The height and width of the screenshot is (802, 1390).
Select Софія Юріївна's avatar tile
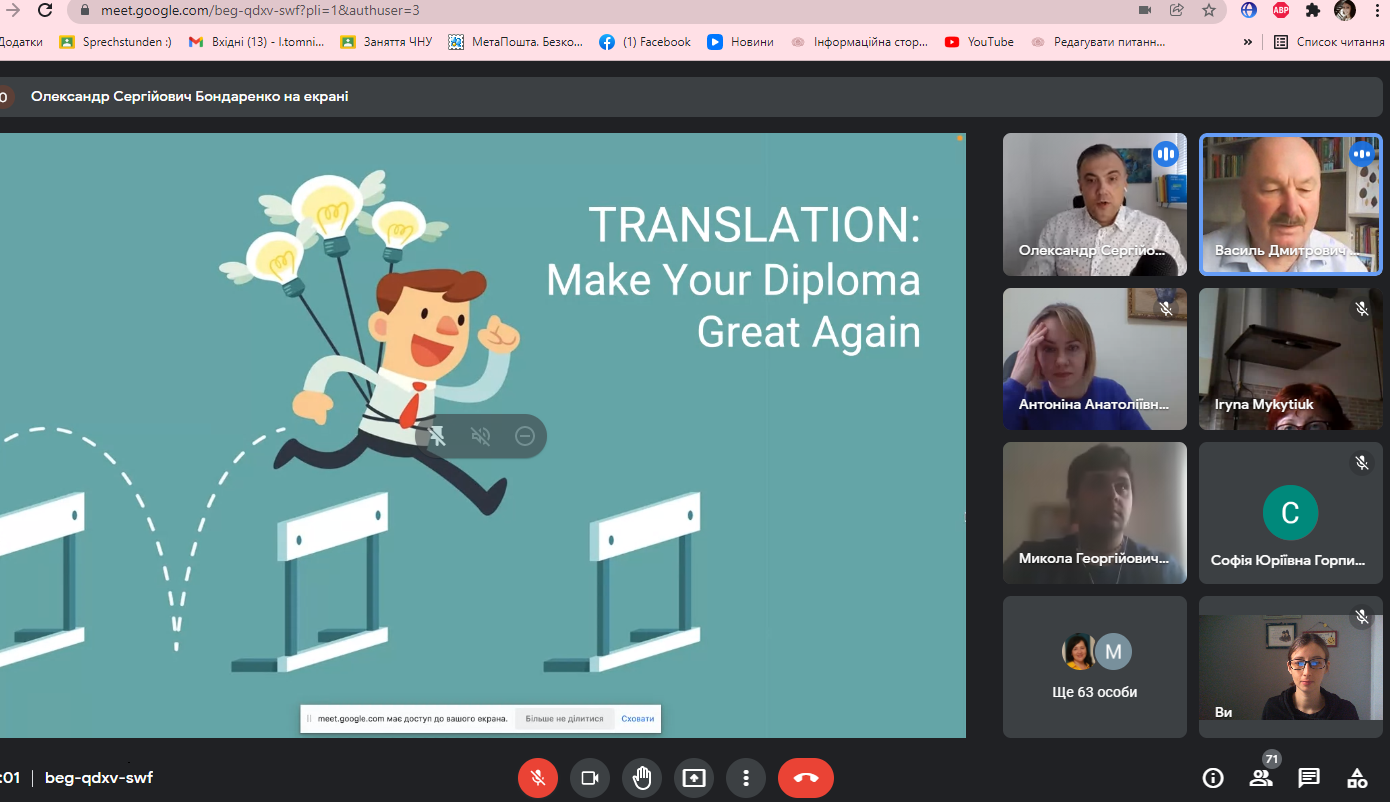(1291, 513)
